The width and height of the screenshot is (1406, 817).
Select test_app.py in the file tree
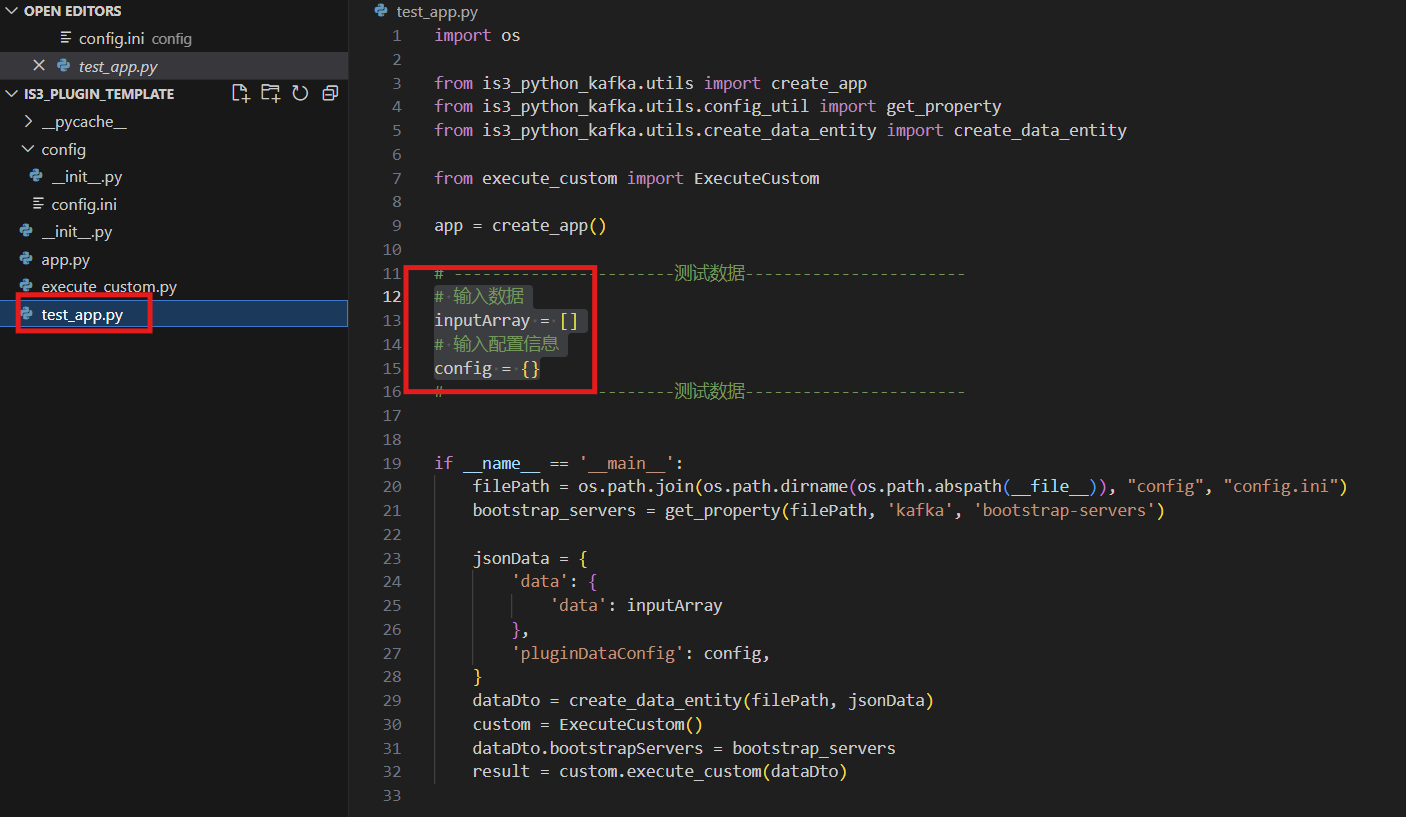point(82,315)
